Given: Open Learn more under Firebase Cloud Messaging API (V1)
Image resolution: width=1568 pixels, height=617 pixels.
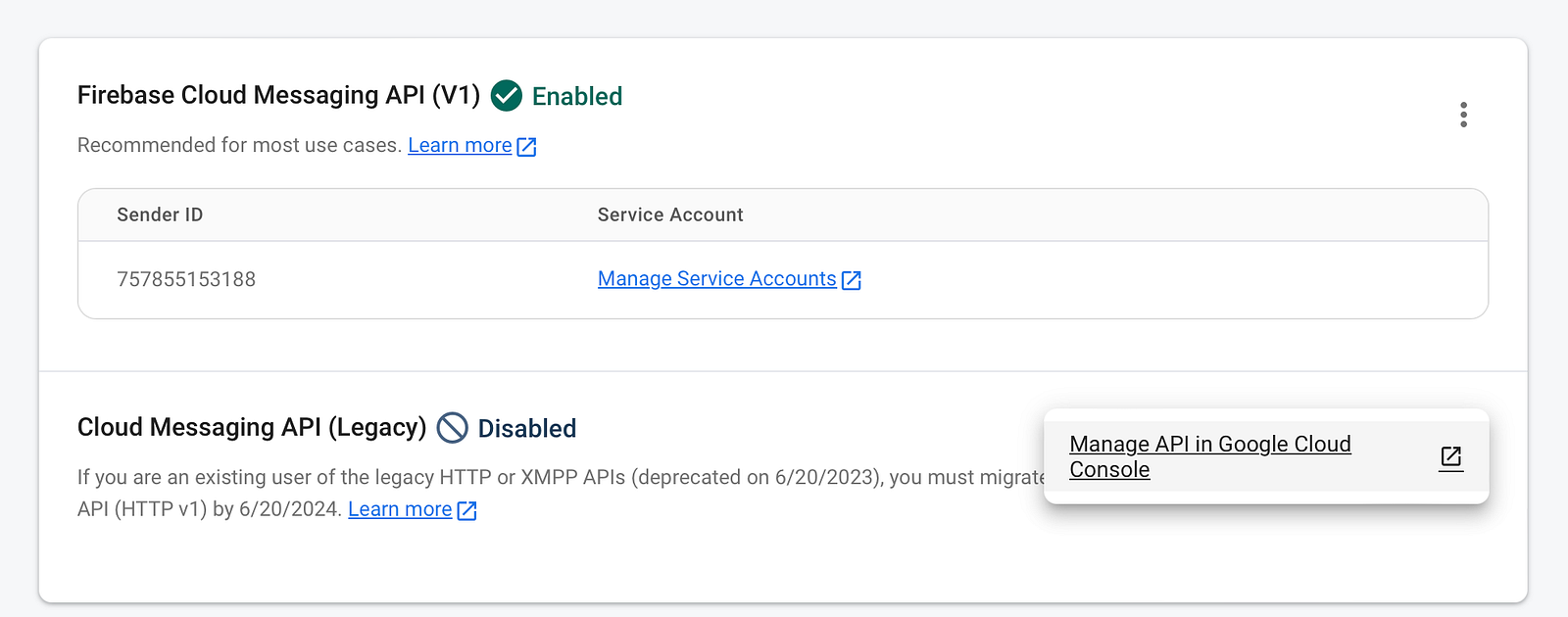Looking at the screenshot, I should click(460, 145).
